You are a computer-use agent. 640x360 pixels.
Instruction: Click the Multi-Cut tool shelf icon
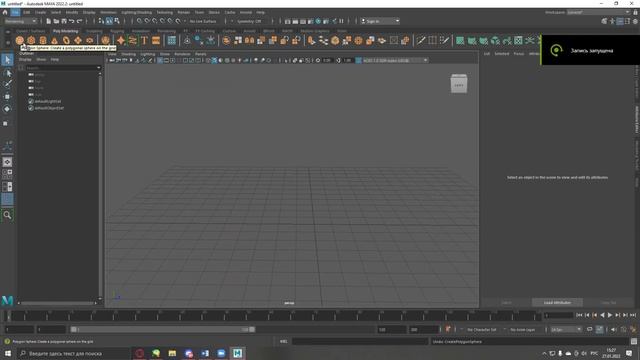(x=421, y=40)
